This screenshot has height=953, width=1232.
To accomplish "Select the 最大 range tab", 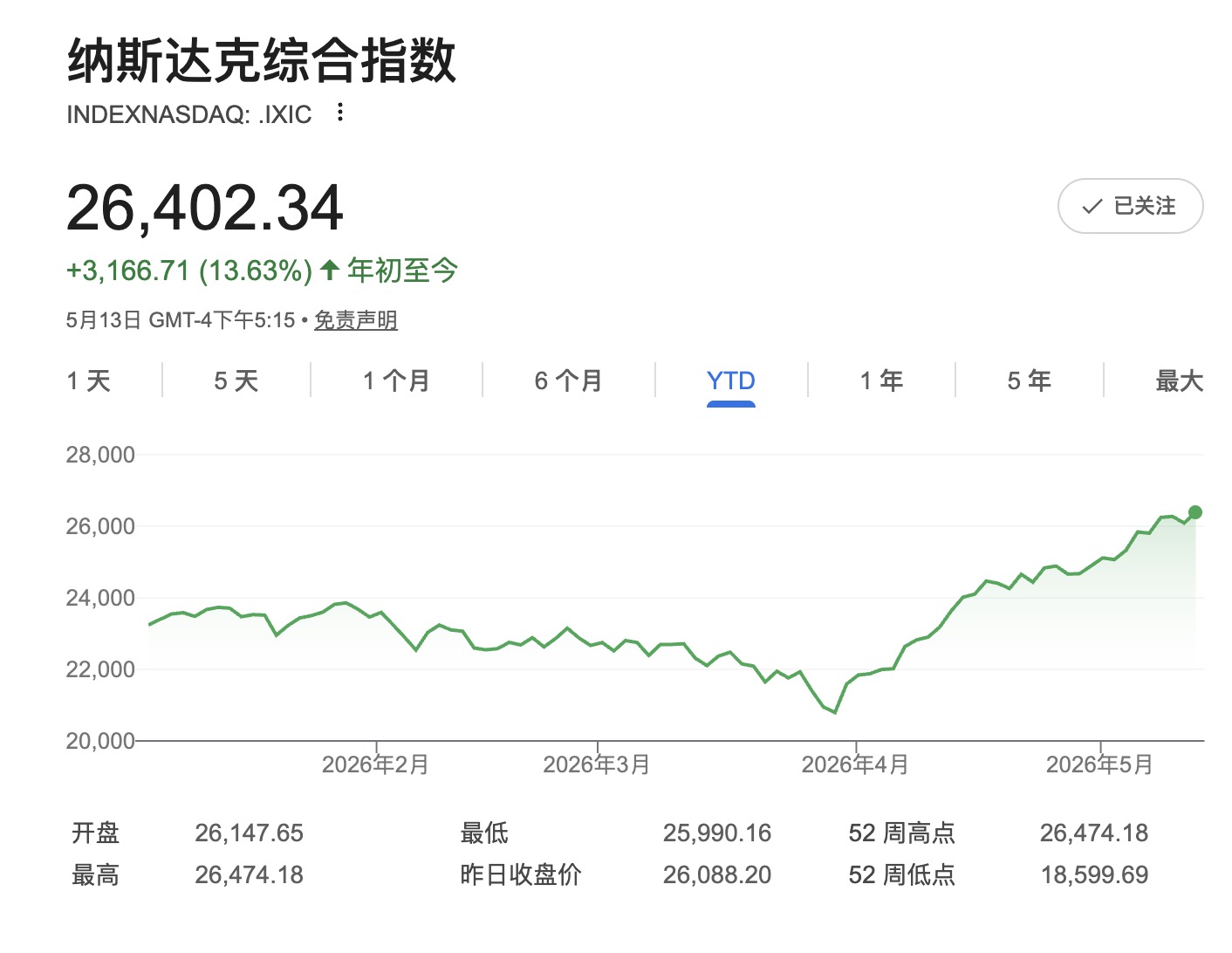I will pyautogui.click(x=1180, y=381).
